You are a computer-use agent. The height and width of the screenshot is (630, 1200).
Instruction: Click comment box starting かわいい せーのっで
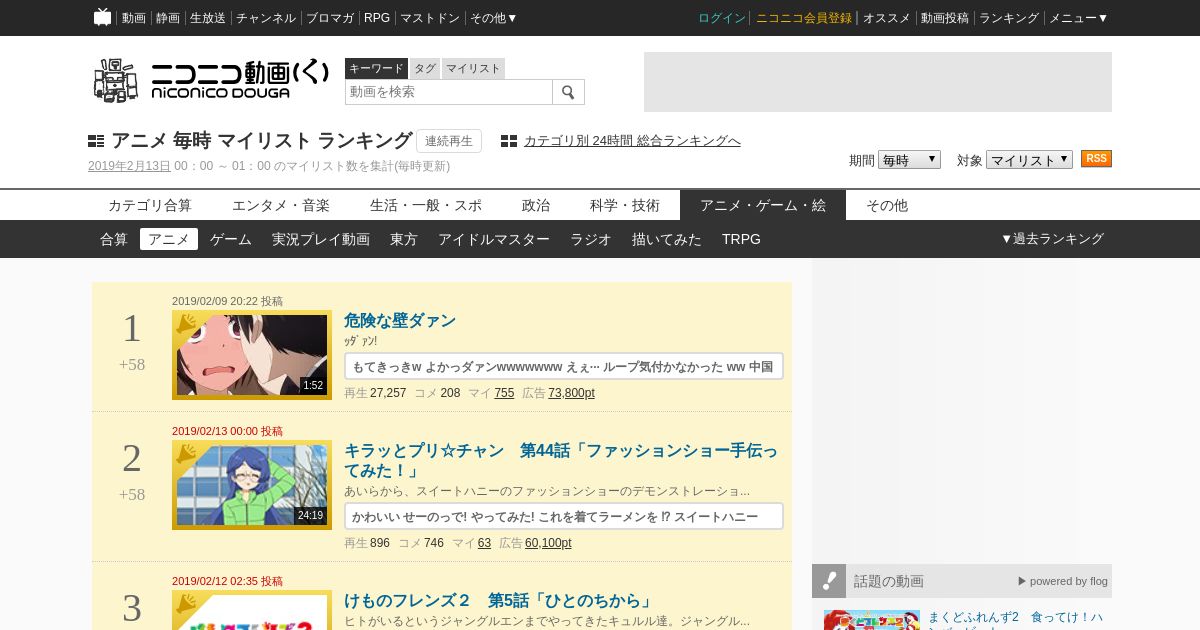coord(564,516)
